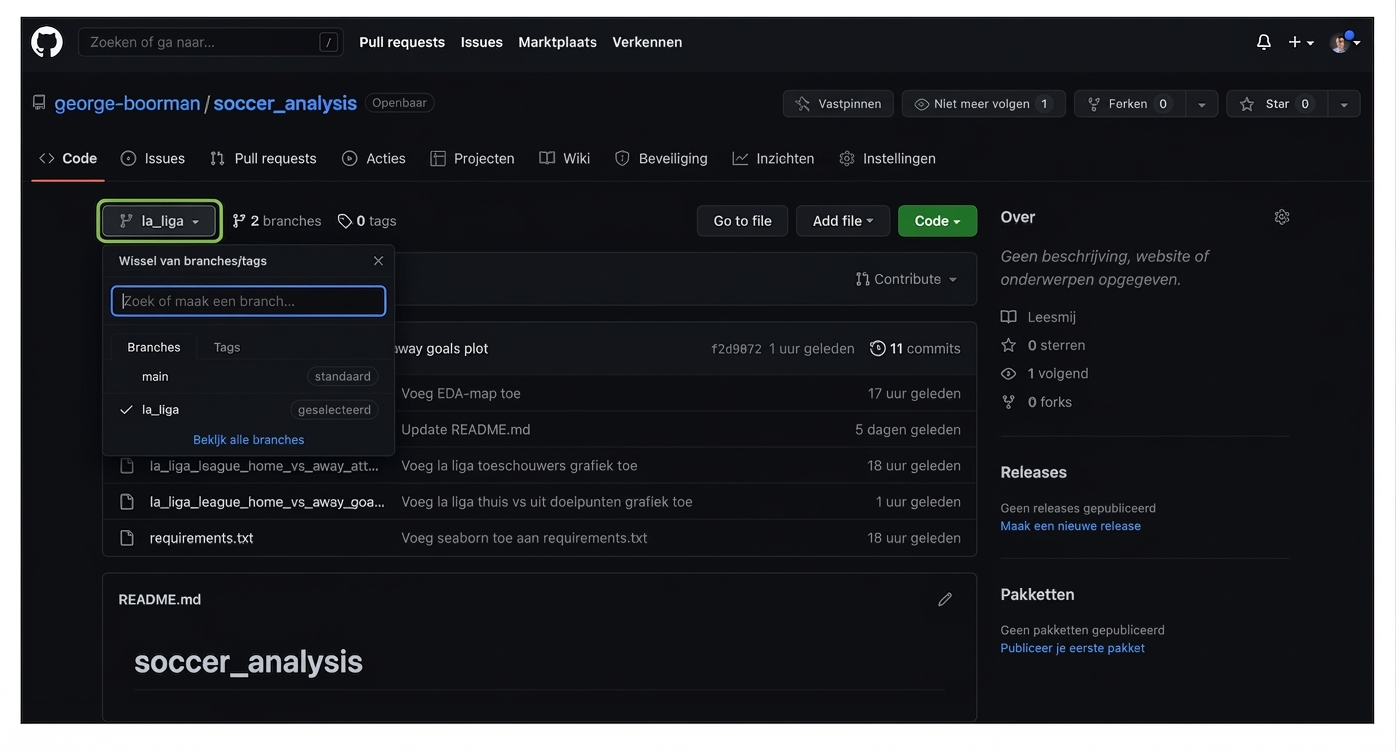Viewport: 1396px width, 752px height.
Task: Open the Contribute dropdown
Action: pos(903,278)
